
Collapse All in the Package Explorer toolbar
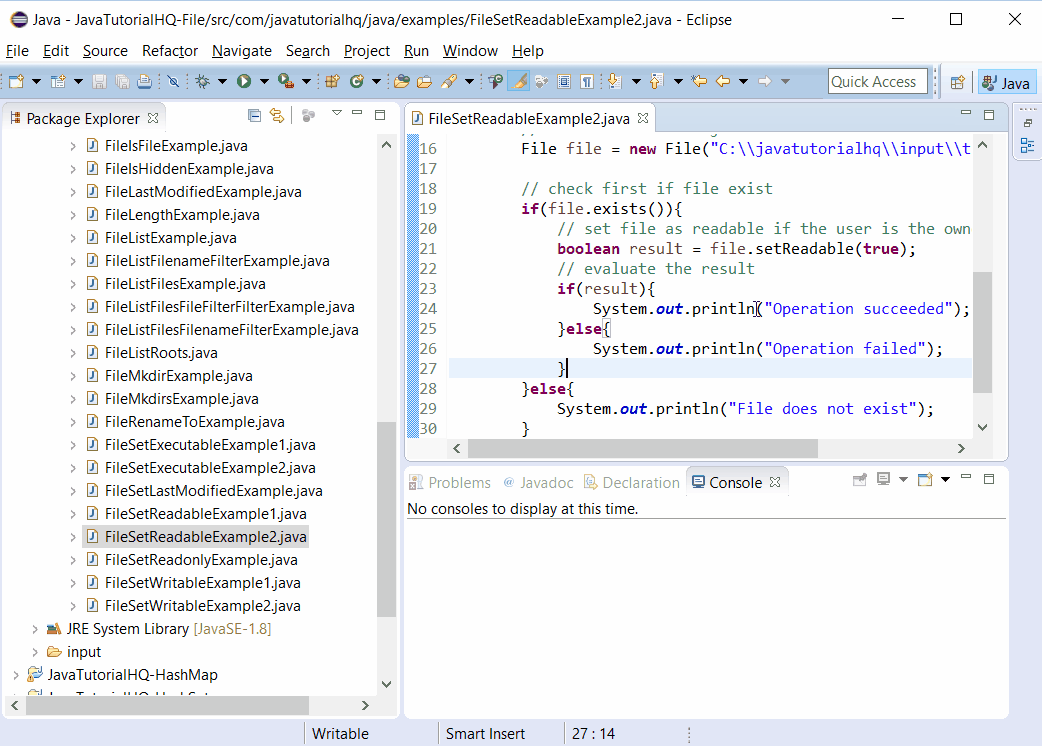click(254, 116)
